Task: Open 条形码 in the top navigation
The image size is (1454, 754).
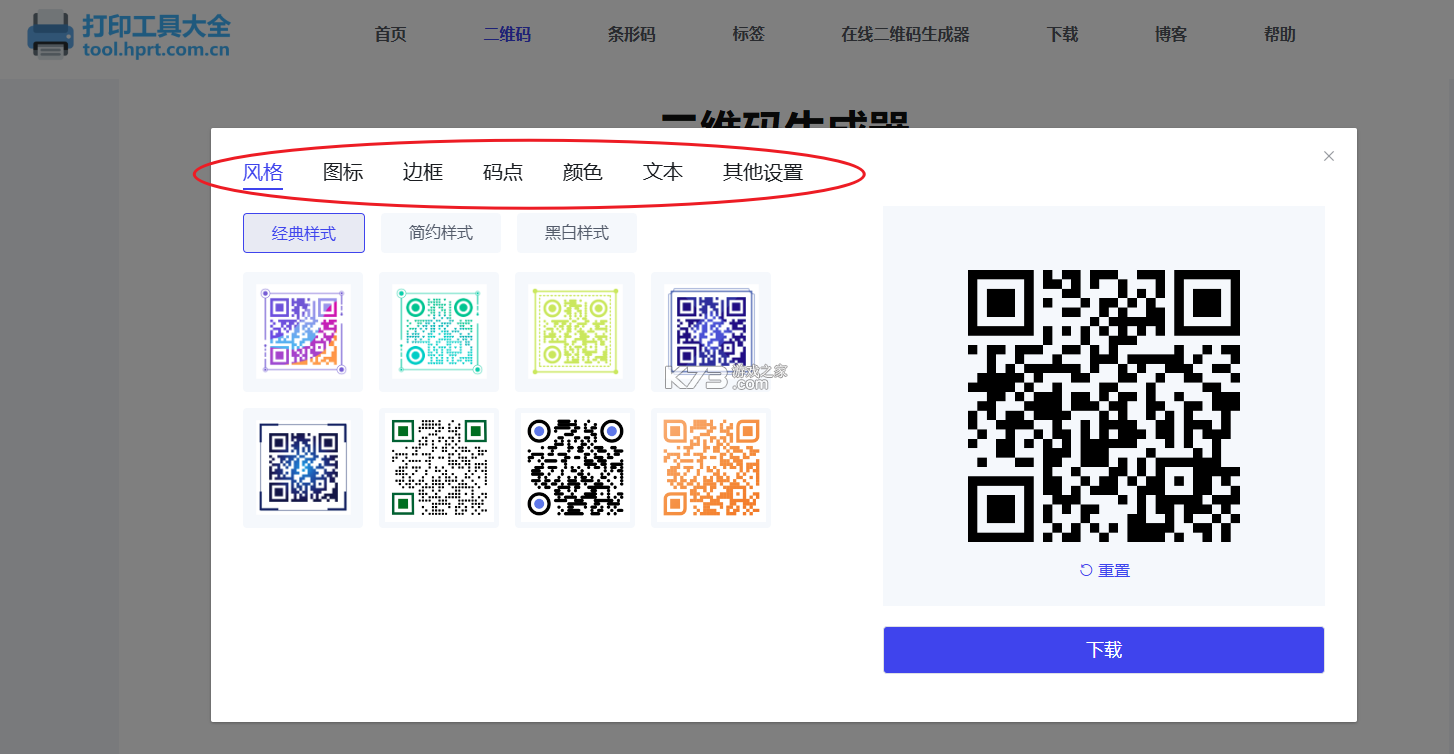Action: pyautogui.click(x=632, y=34)
